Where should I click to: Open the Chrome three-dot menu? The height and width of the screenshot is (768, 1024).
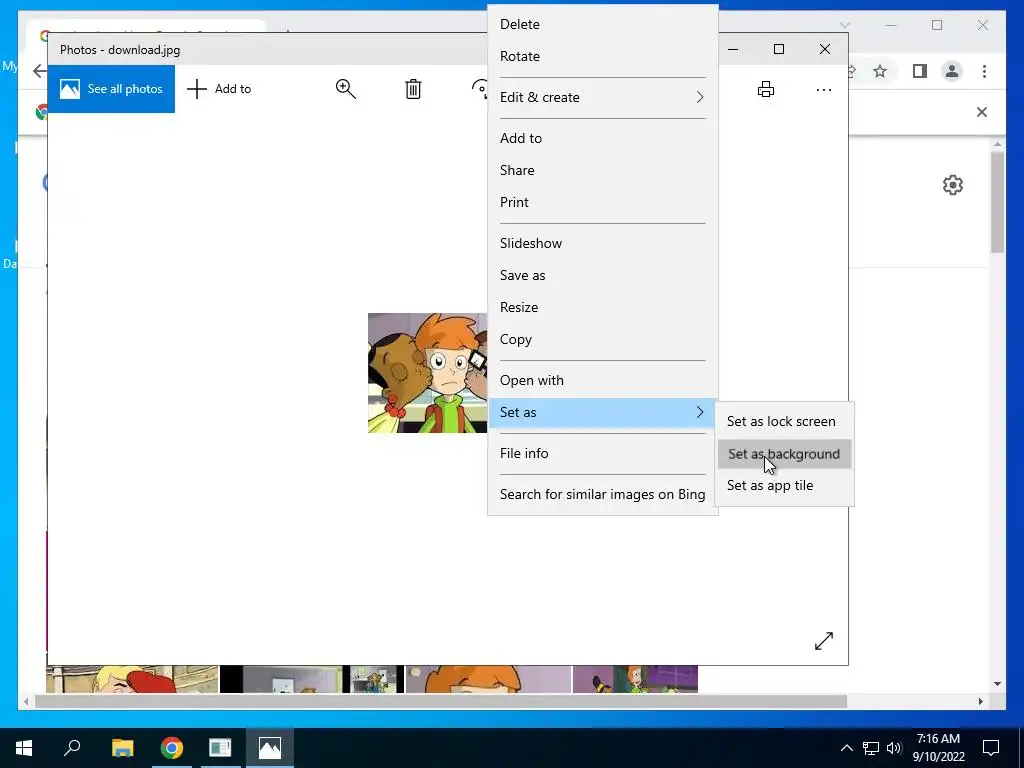(984, 71)
